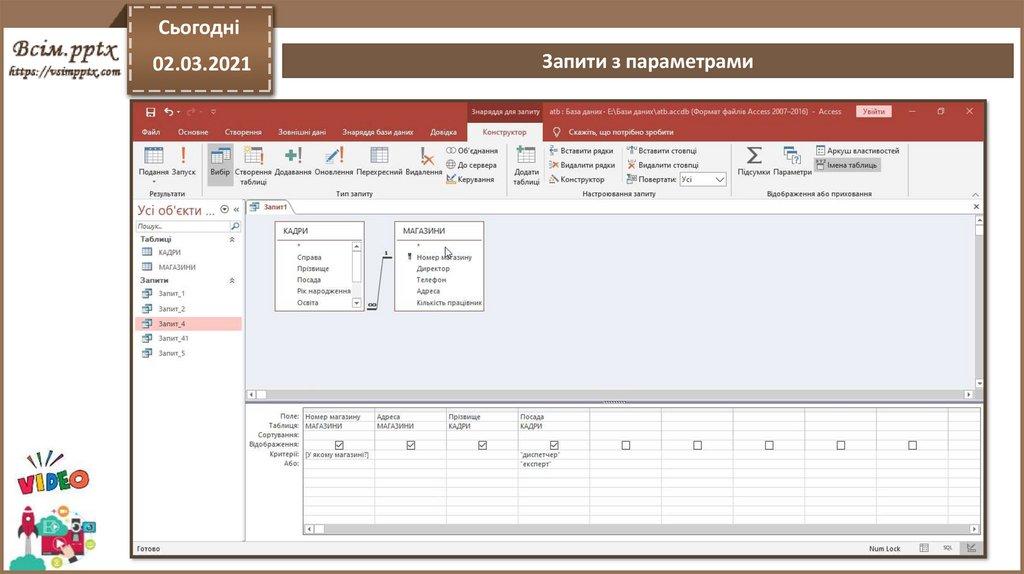This screenshot has width=1024, height=574.
Task: Toggle the Підсумки totals icon
Action: click(754, 160)
